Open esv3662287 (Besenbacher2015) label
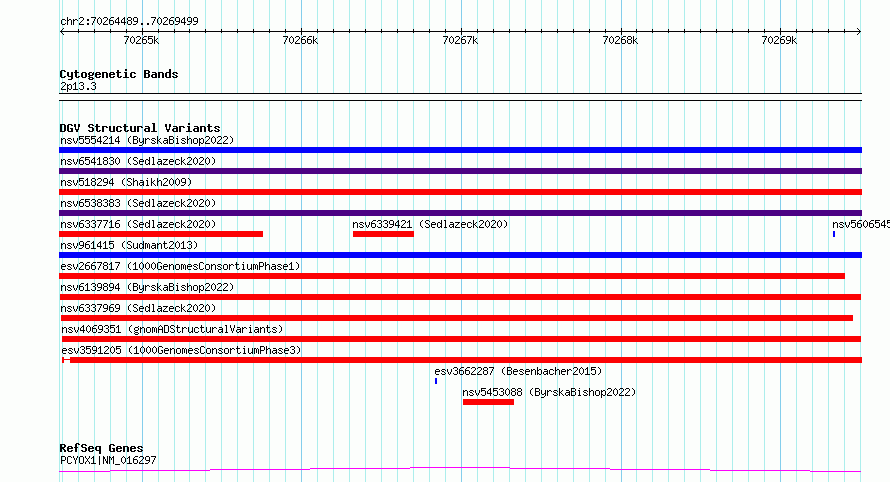The height and width of the screenshot is (482, 890). (518, 371)
